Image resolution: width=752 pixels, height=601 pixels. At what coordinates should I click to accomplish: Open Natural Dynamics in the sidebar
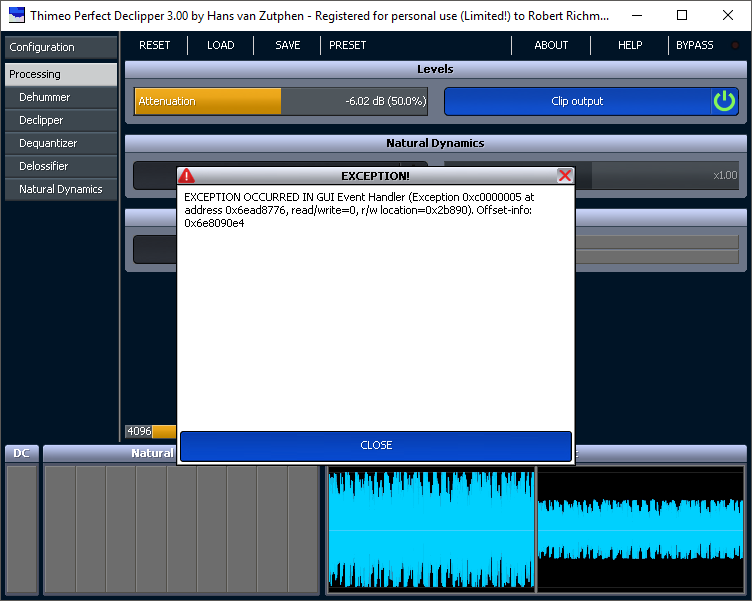[x=61, y=189]
